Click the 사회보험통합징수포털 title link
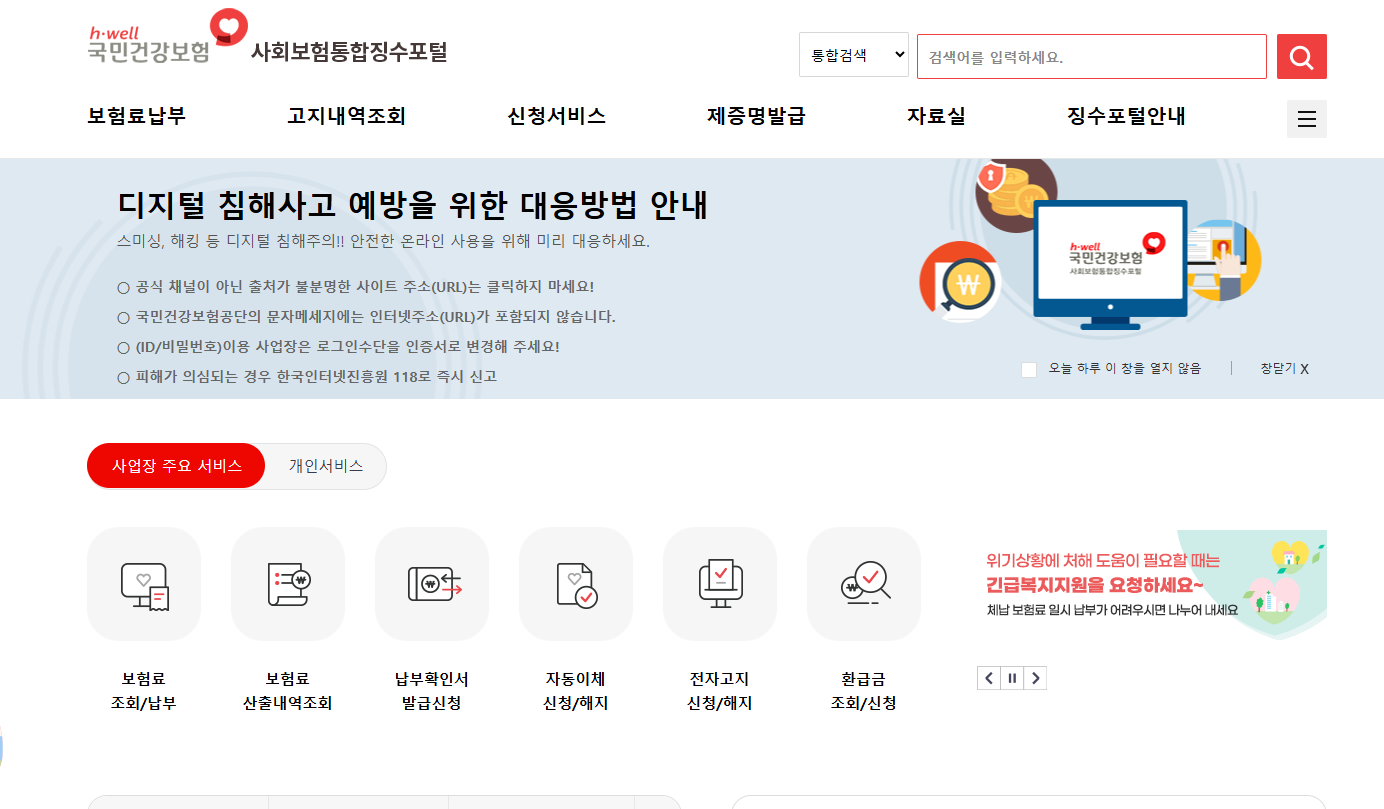The width and height of the screenshot is (1384, 809). tap(349, 52)
